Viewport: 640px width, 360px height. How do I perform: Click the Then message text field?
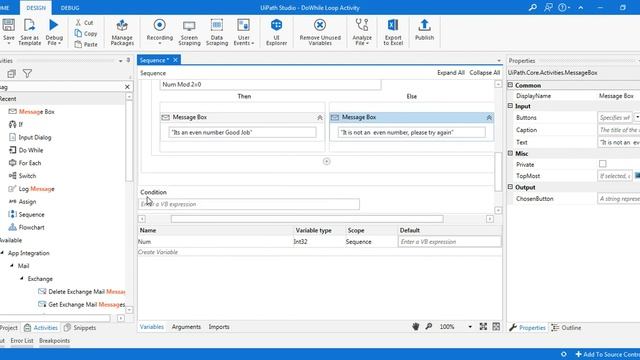click(x=242, y=132)
